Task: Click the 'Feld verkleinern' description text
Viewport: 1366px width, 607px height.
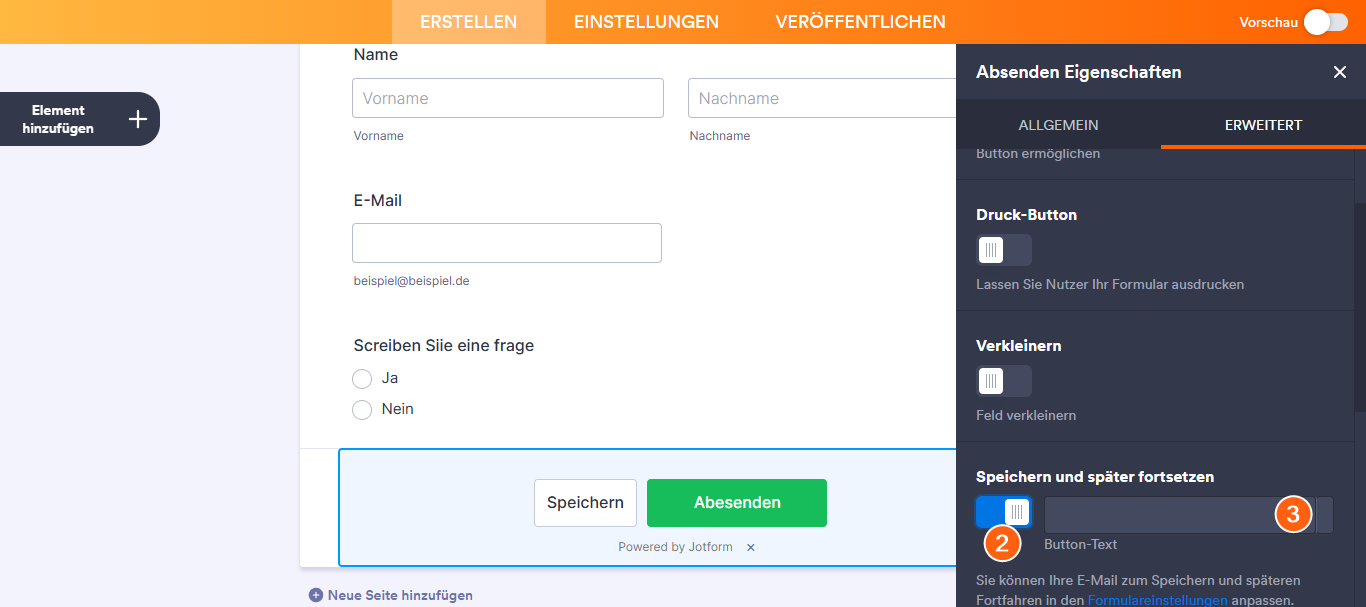Action: click(1026, 415)
